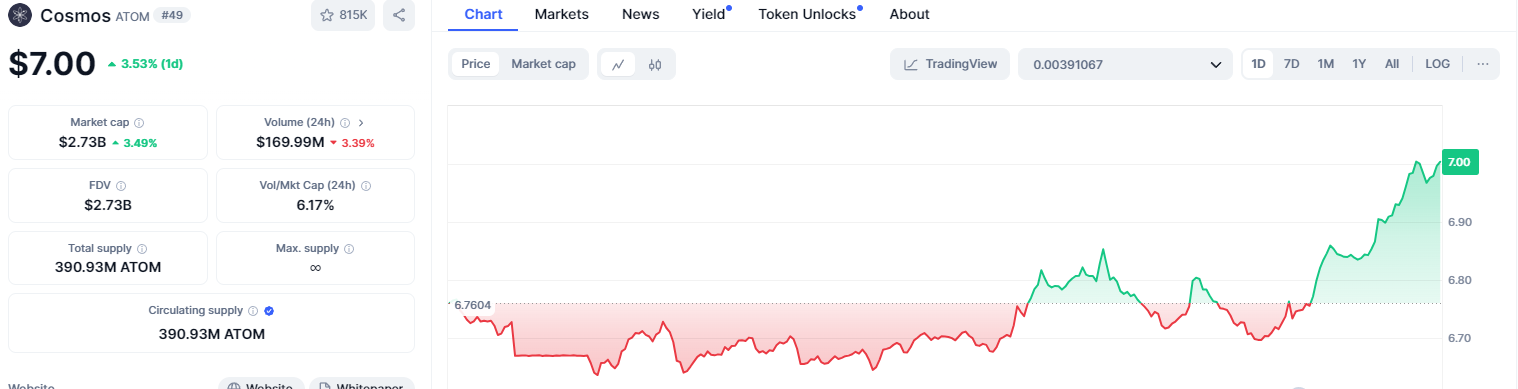Screen dimensions: 1518x389
Task: Click the Circulating supply verified badge
Action: tap(269, 311)
